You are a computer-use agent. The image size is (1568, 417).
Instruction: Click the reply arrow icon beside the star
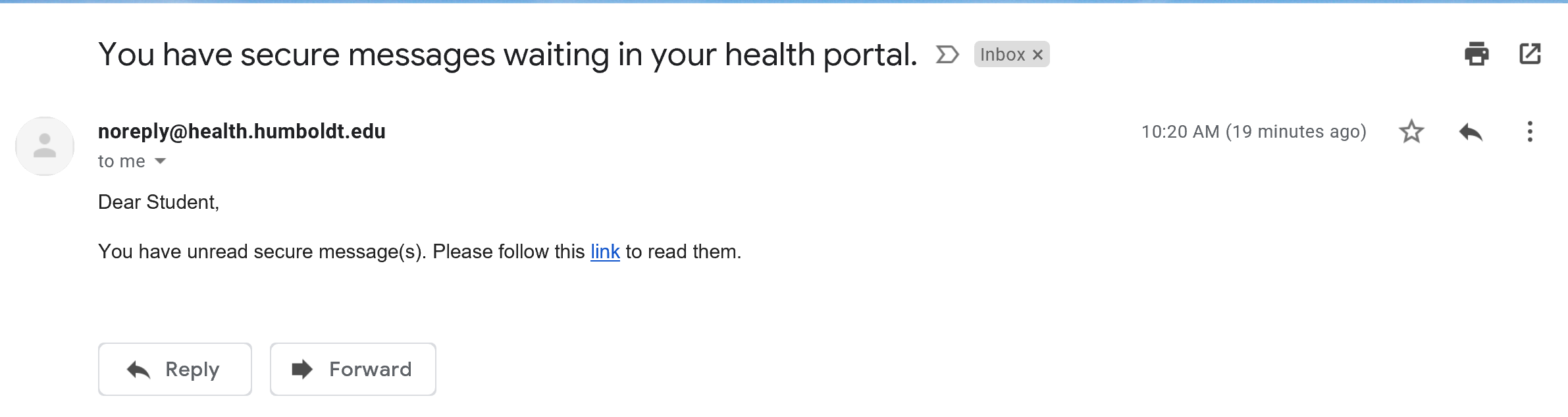[x=1471, y=132]
